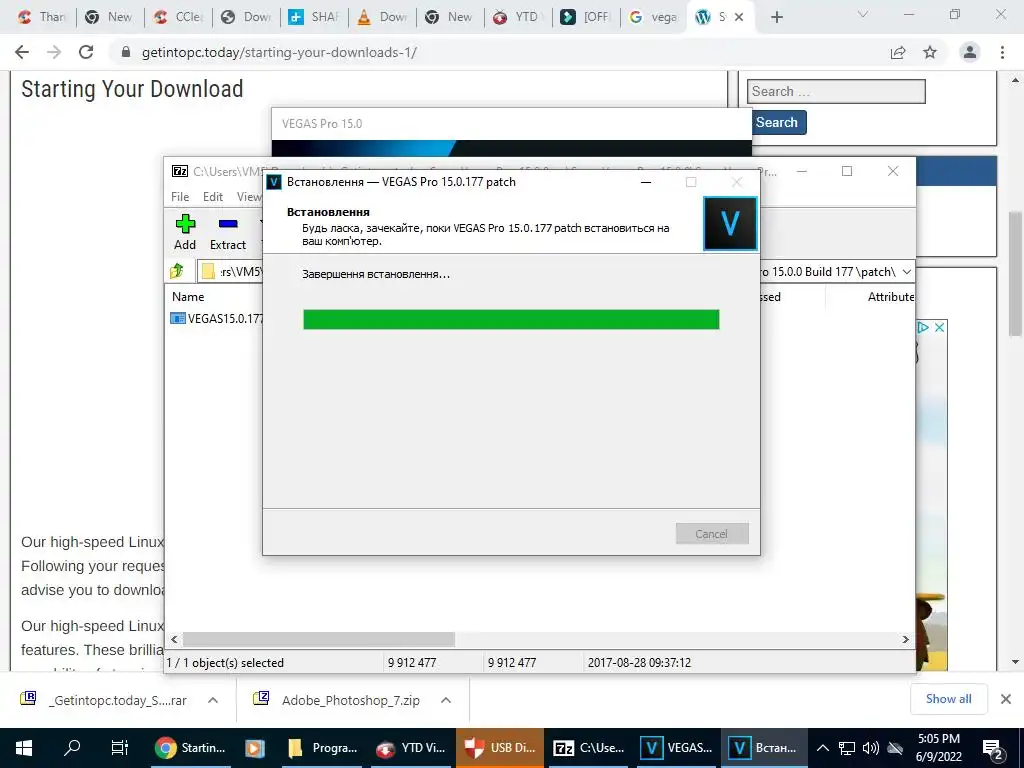
Task: Open network icon in system tray
Action: pyautogui.click(x=847, y=748)
